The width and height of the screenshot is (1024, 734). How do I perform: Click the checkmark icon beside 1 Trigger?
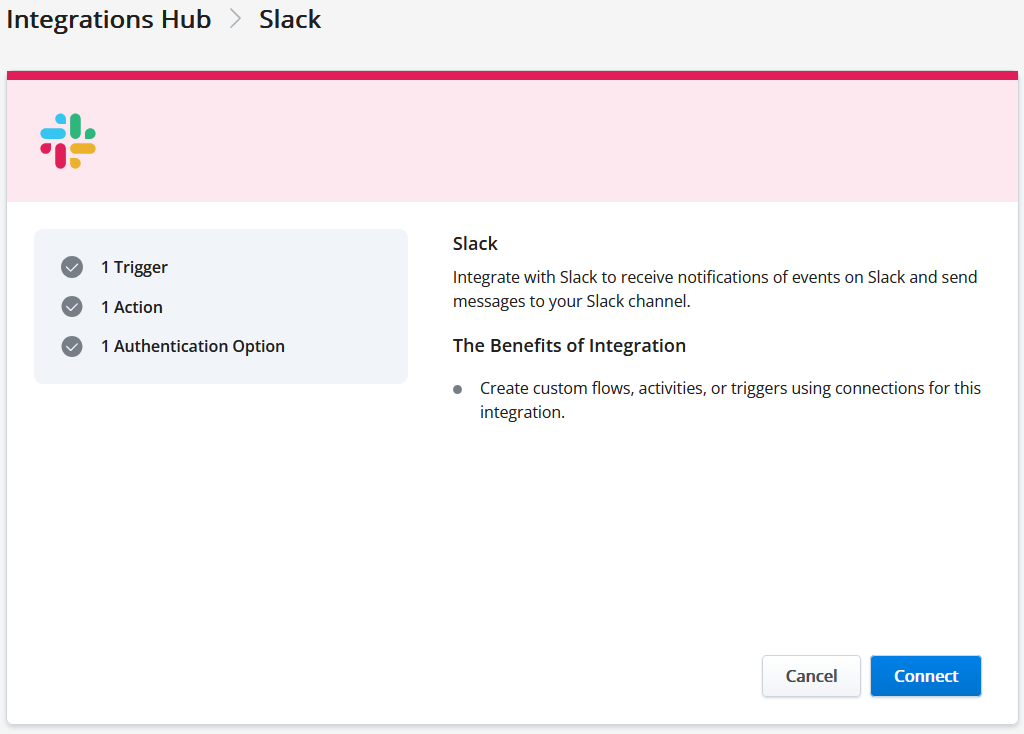point(71,267)
